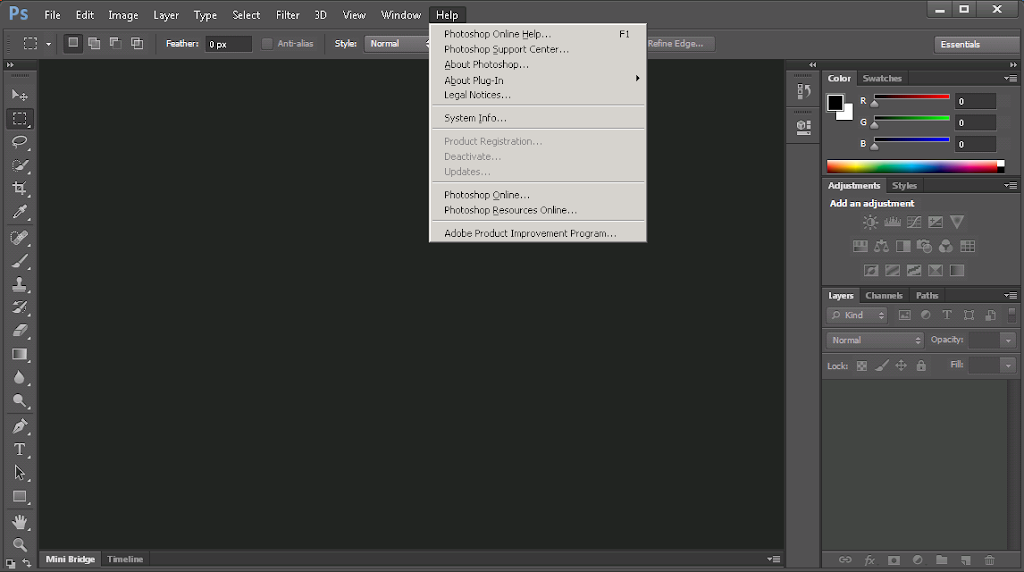Choose System Info from Help menu
The height and width of the screenshot is (572, 1024).
[x=538, y=118]
